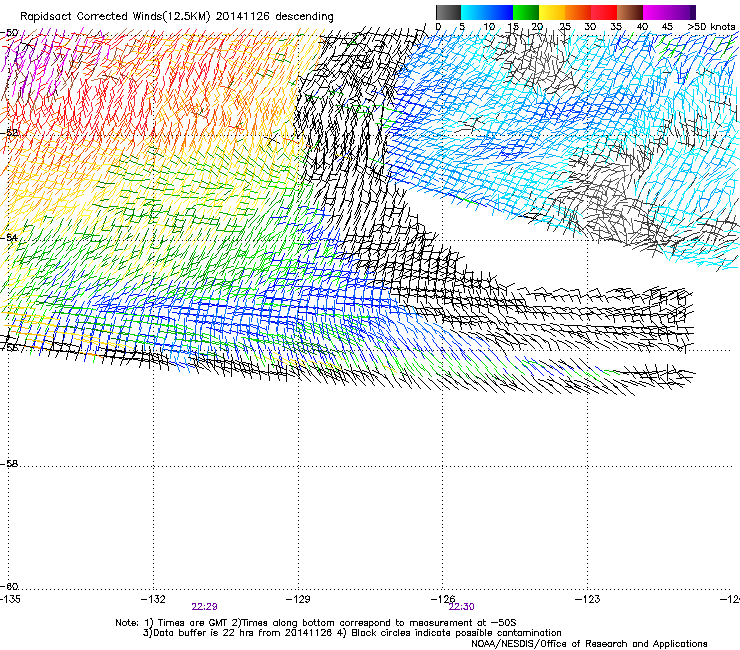Click the purple time label '22:30'
Screen dimensions: 740x650
tap(462, 607)
